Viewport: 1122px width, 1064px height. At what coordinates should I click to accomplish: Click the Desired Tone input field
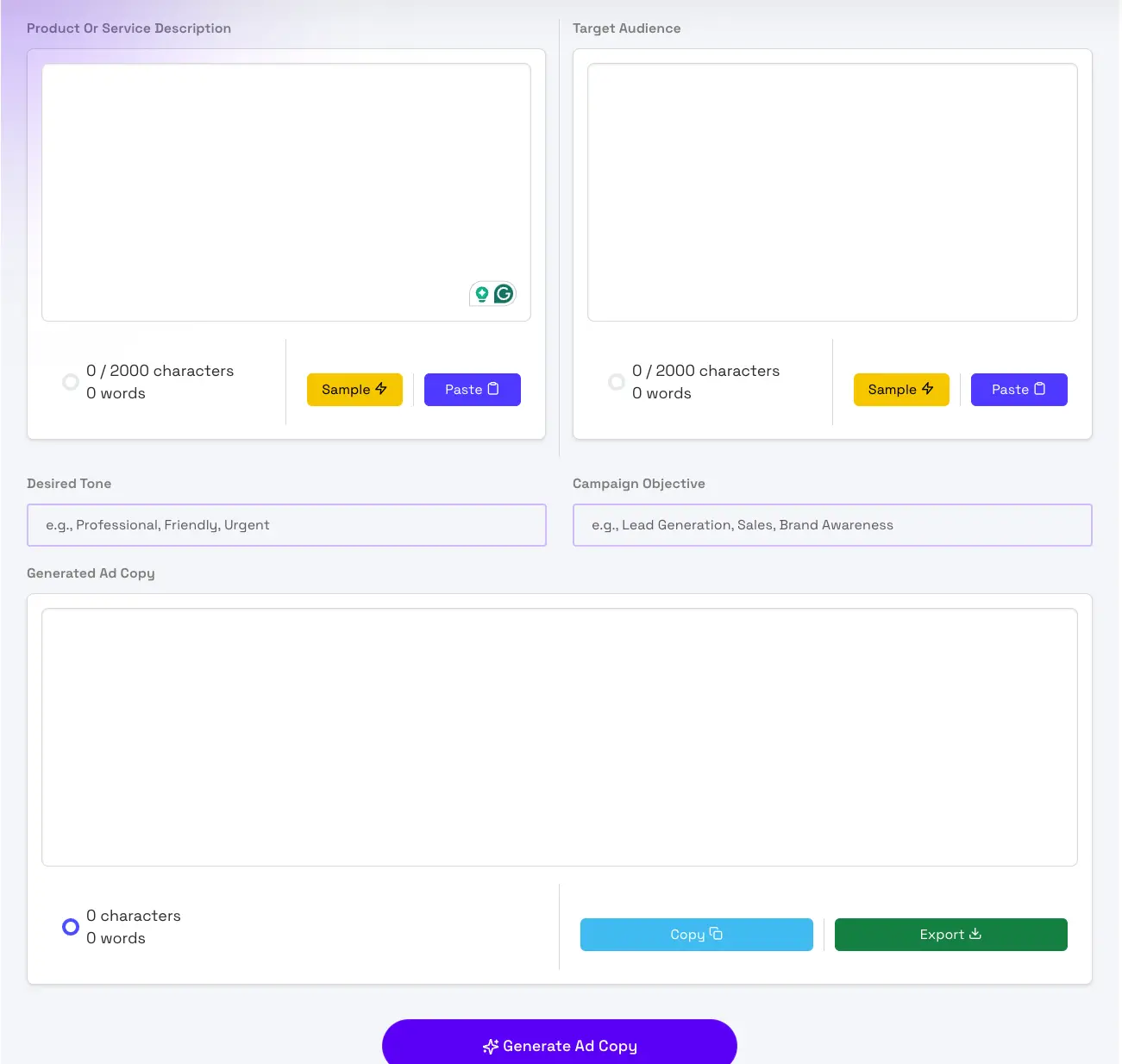click(x=286, y=525)
